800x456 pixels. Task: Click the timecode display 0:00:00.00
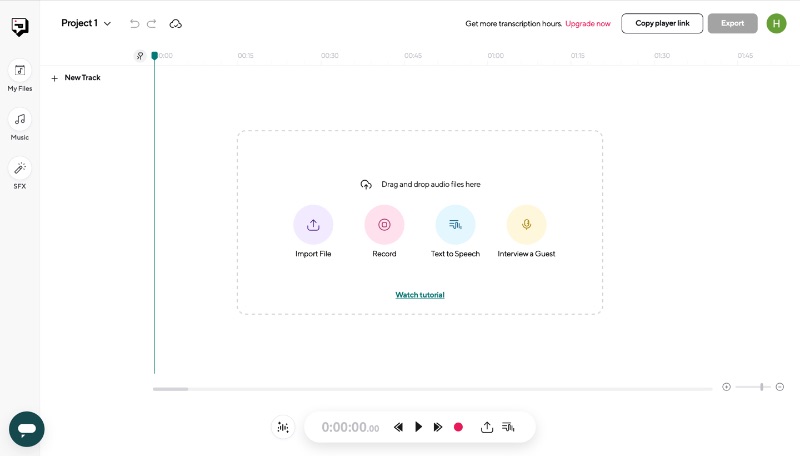tap(350, 427)
